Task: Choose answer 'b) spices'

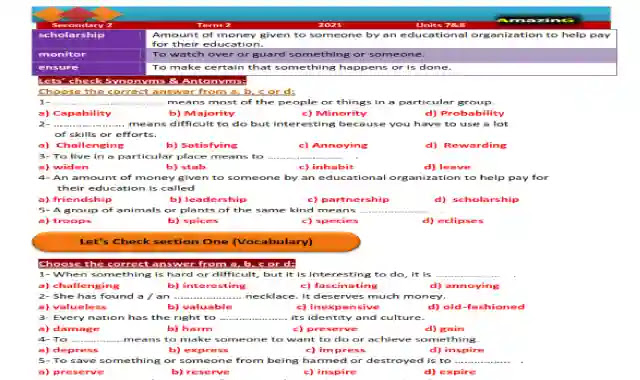Action: 193,221
